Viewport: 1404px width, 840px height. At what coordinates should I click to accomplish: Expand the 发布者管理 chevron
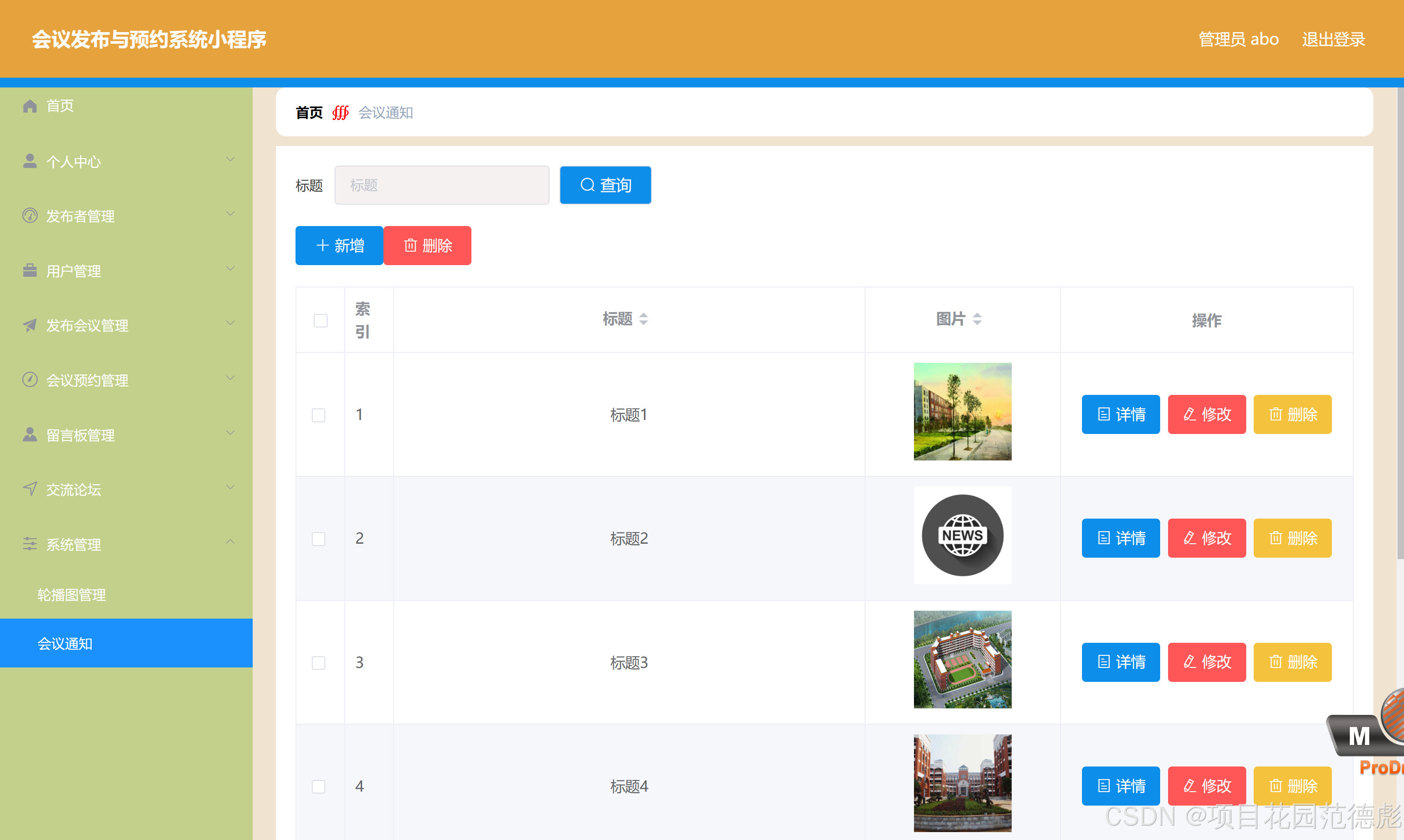230,214
